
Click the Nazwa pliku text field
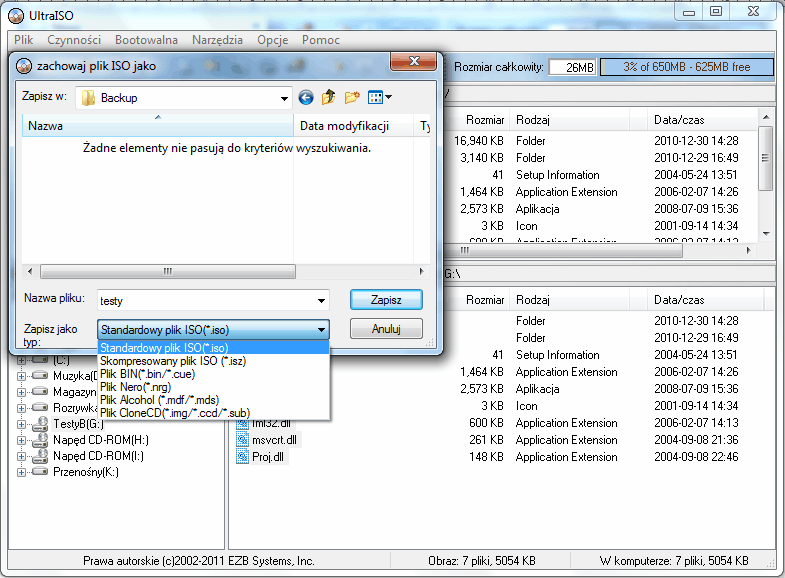pyautogui.click(x=203, y=300)
